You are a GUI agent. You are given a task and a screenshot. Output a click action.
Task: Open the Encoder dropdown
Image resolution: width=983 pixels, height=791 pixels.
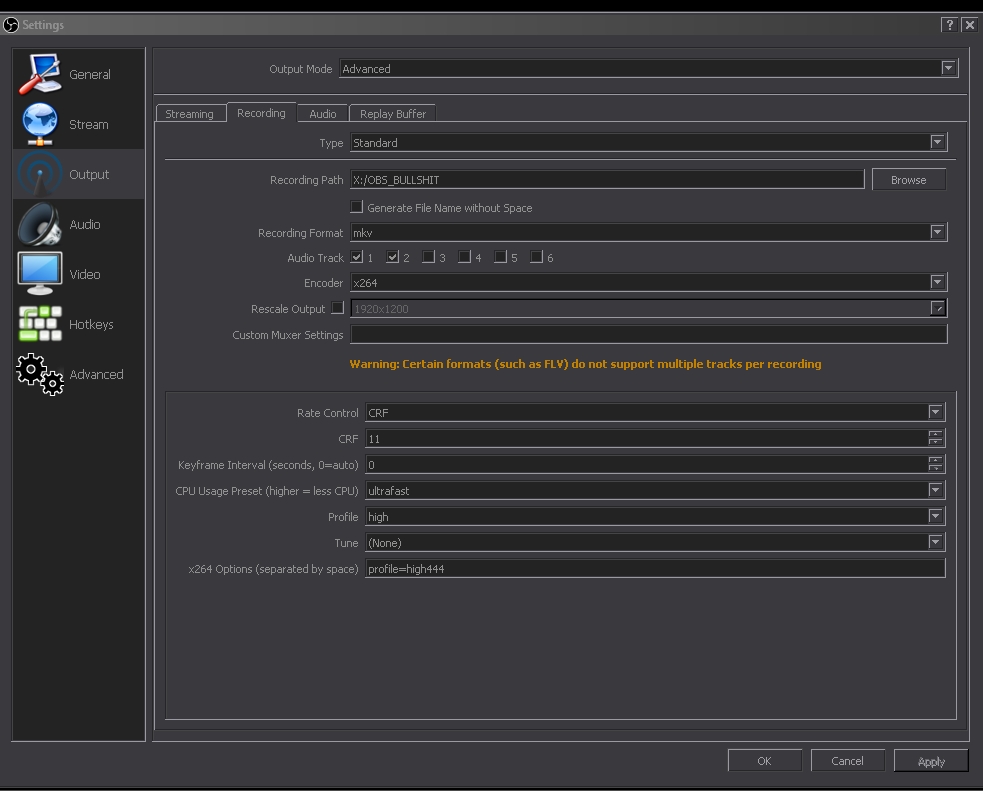click(649, 283)
